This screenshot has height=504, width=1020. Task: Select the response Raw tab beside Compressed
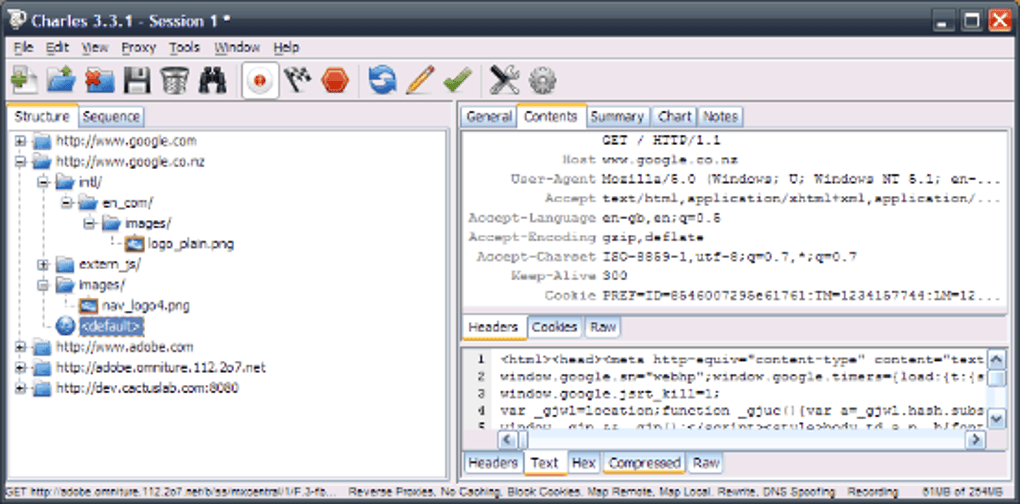click(706, 463)
